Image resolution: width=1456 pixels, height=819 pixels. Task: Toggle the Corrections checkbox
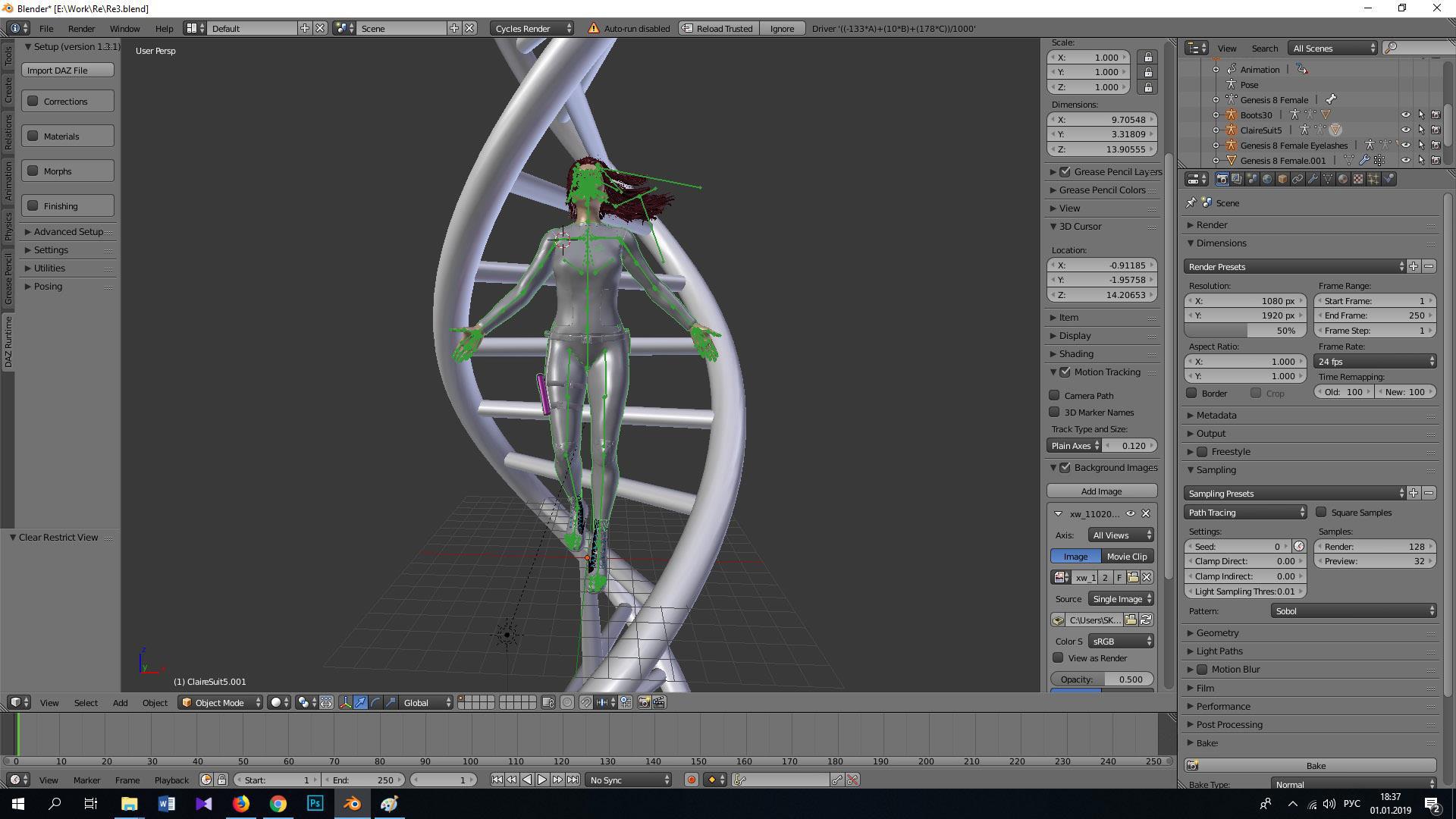[33, 101]
